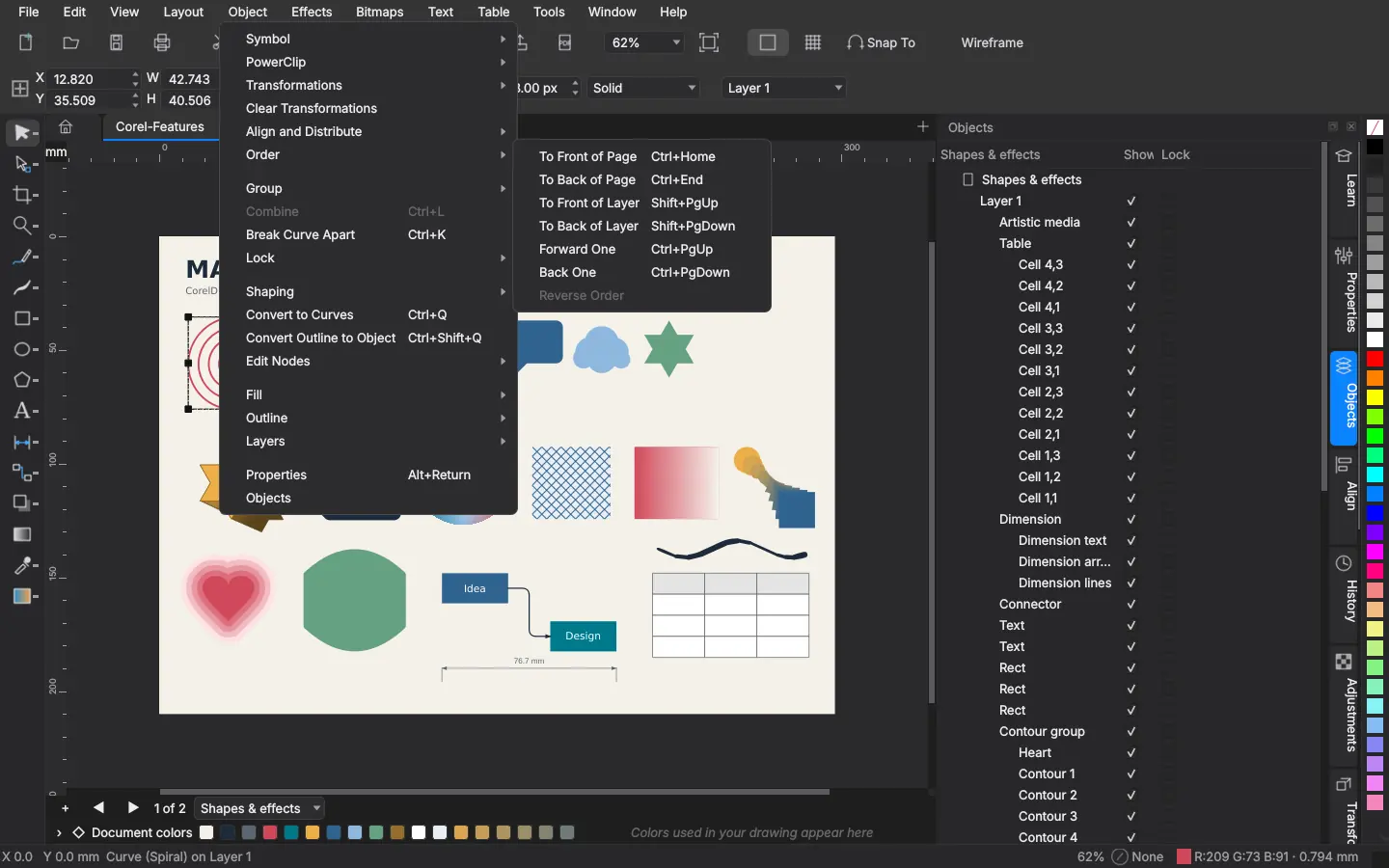This screenshot has height=868, width=1389.
Task: Open the zoom level dropdown
Action: [x=675, y=42]
